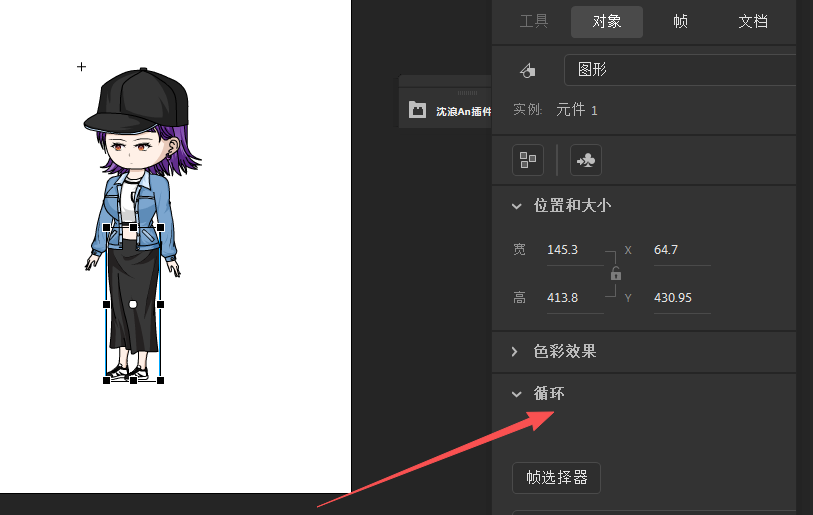
Task: Click the break apart icon button
Action: pyautogui.click(x=527, y=160)
